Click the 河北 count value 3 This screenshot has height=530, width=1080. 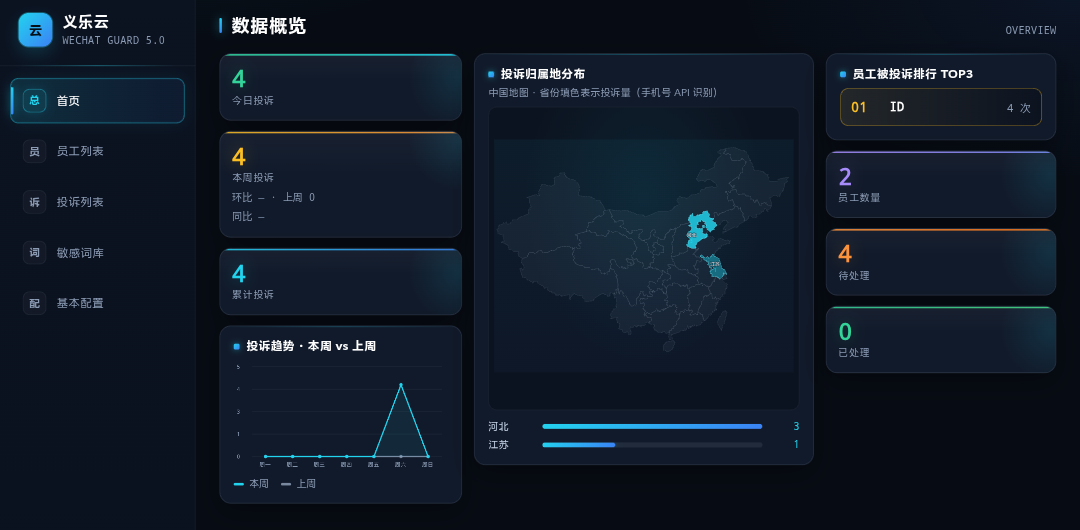pyautogui.click(x=796, y=427)
